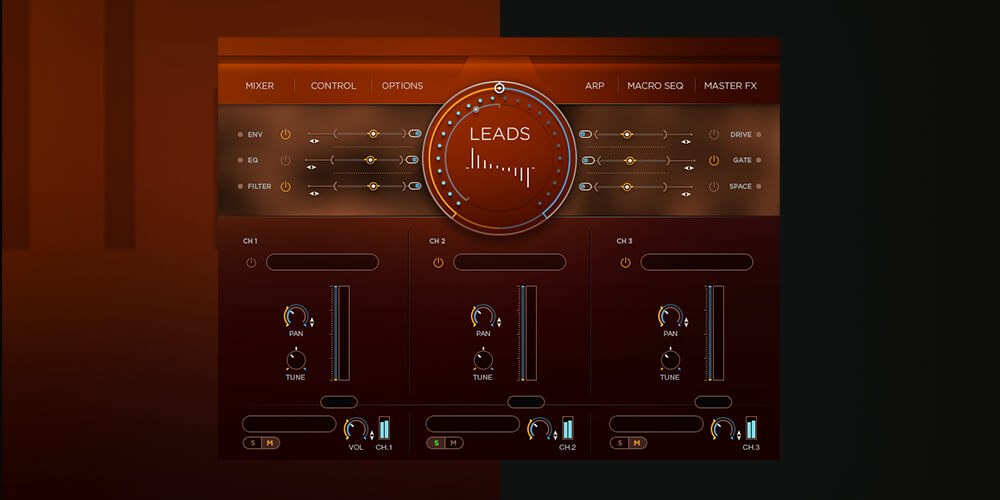Screen dimensions: 1000x500
Task: Open the CH 2 sound selector field
Action: [509, 262]
